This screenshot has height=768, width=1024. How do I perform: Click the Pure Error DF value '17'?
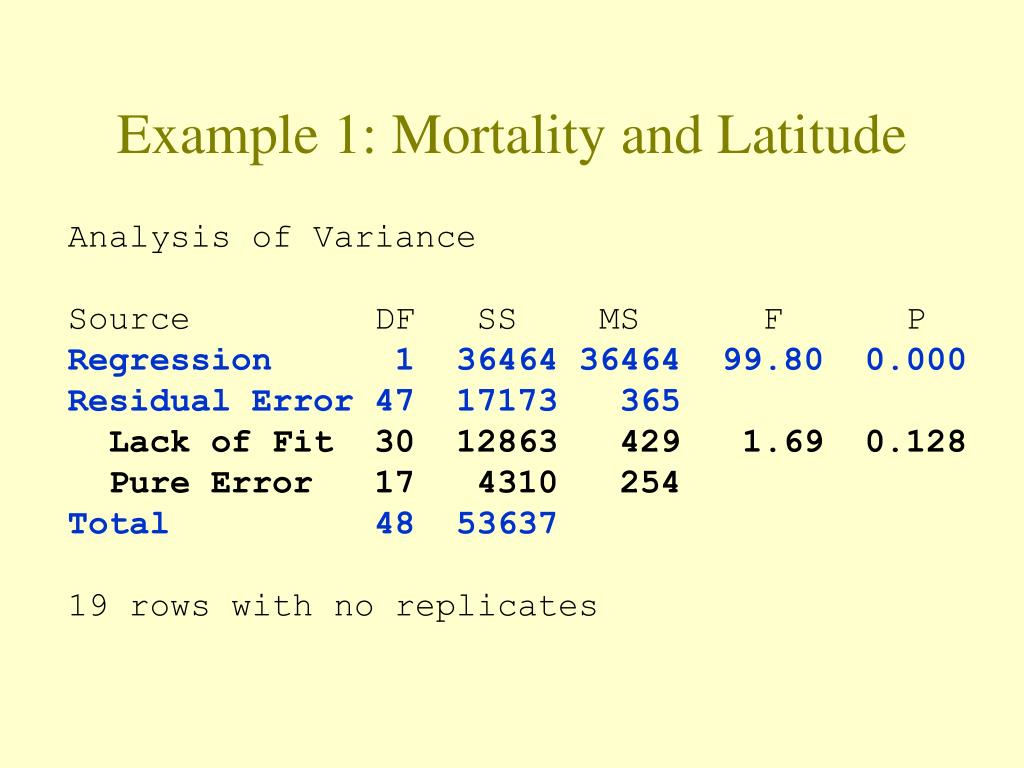coord(394,483)
